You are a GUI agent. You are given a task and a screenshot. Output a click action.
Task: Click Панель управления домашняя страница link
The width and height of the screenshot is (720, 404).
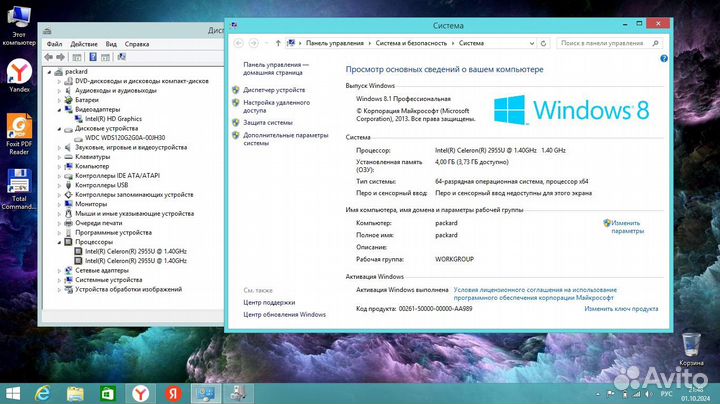pos(276,69)
